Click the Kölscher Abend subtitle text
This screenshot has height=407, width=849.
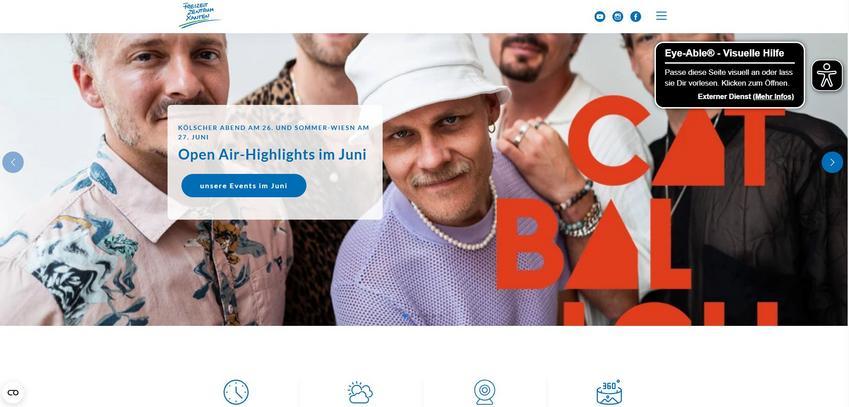[x=273, y=132]
